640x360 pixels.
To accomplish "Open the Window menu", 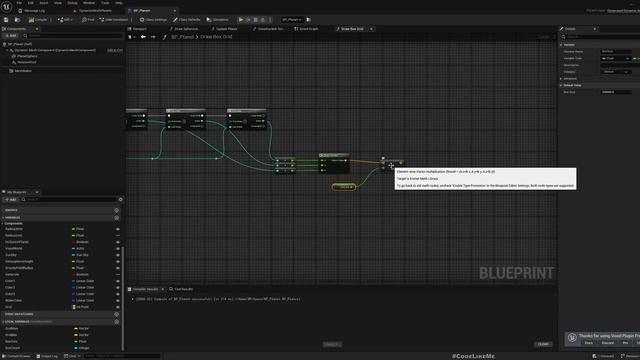I will 89,3.
